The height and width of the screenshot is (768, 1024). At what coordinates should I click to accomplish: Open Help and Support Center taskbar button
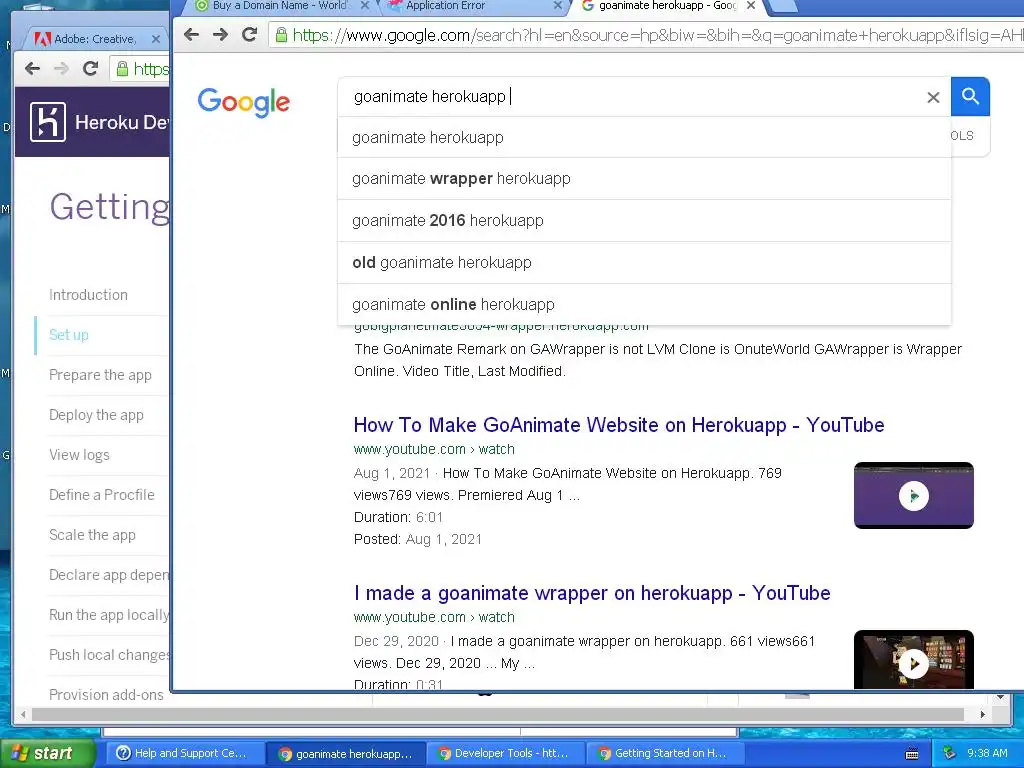pos(184,754)
